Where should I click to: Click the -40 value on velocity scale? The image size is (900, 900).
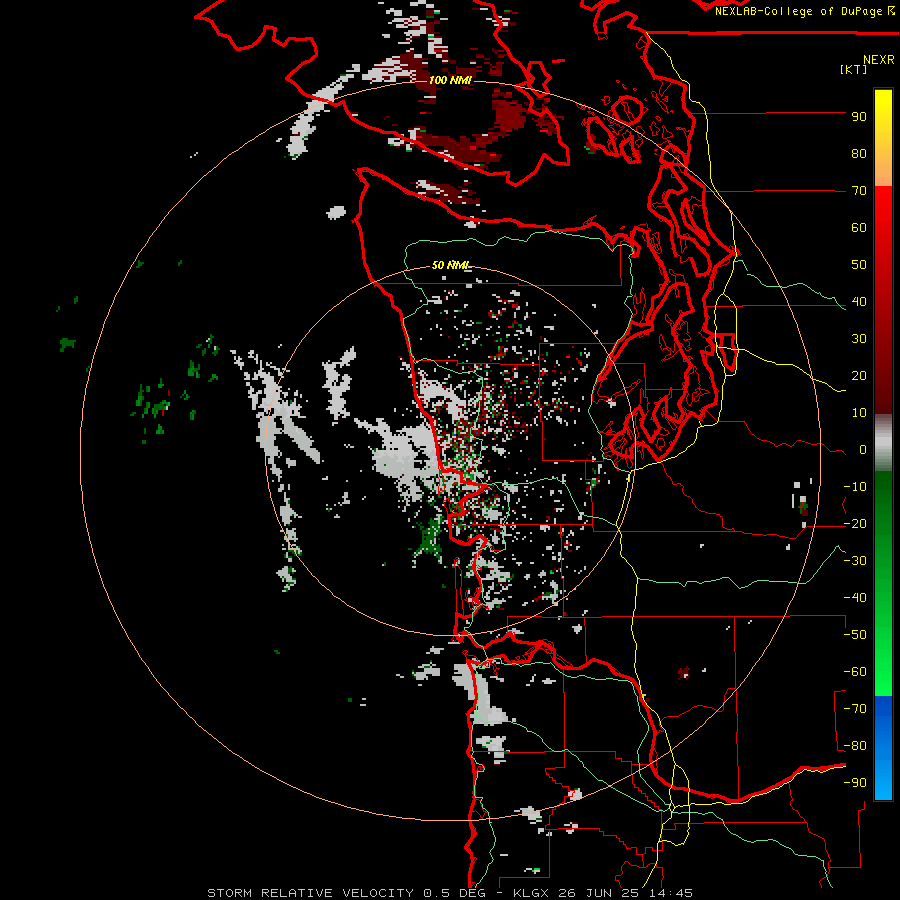tap(855, 598)
